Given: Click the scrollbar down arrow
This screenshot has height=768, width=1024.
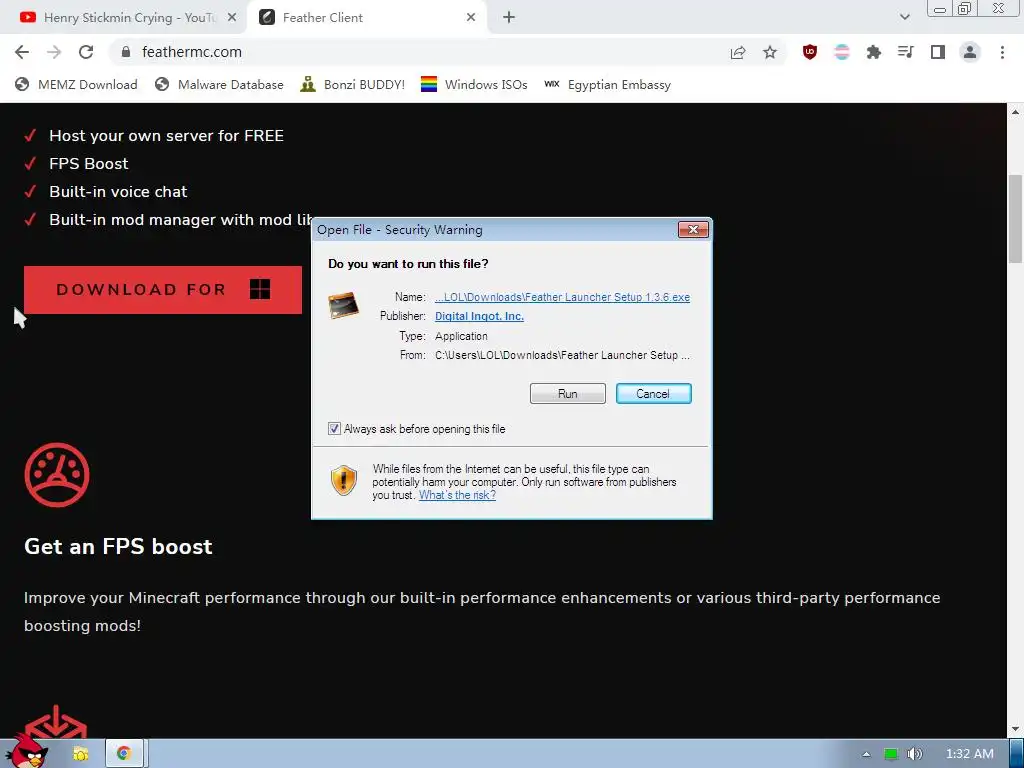Looking at the screenshot, I should (1015, 729).
